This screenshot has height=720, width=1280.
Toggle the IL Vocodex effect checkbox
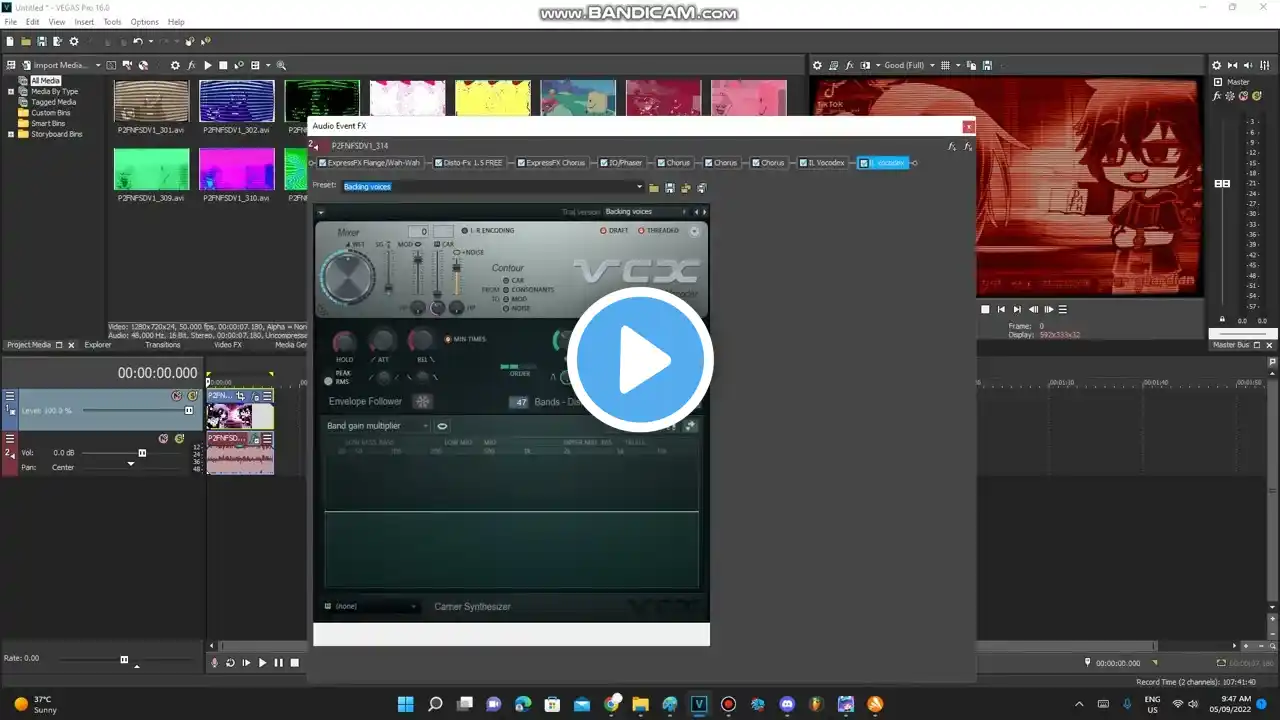point(803,163)
